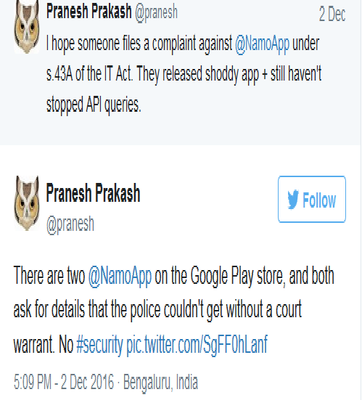Open @NamoApp mention in the Google Play tweet
362x400 pixels.
click(120, 276)
